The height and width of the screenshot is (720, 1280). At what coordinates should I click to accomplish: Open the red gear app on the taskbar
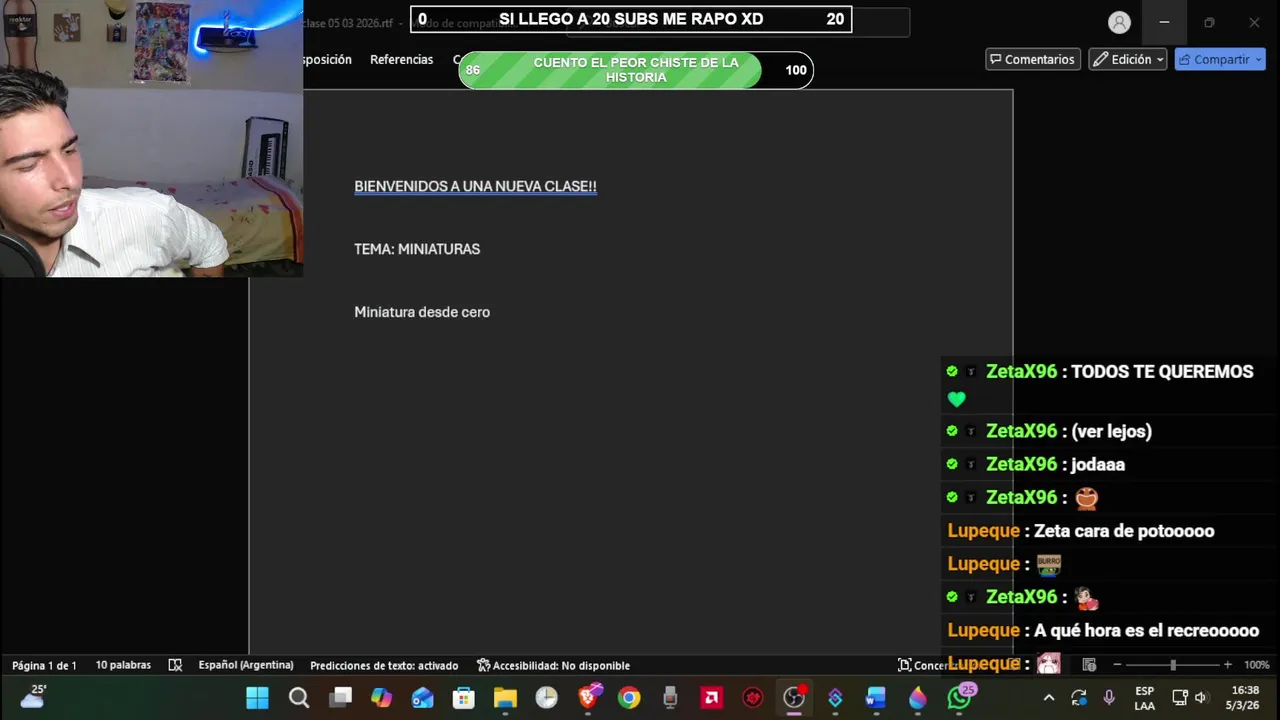[x=753, y=698]
